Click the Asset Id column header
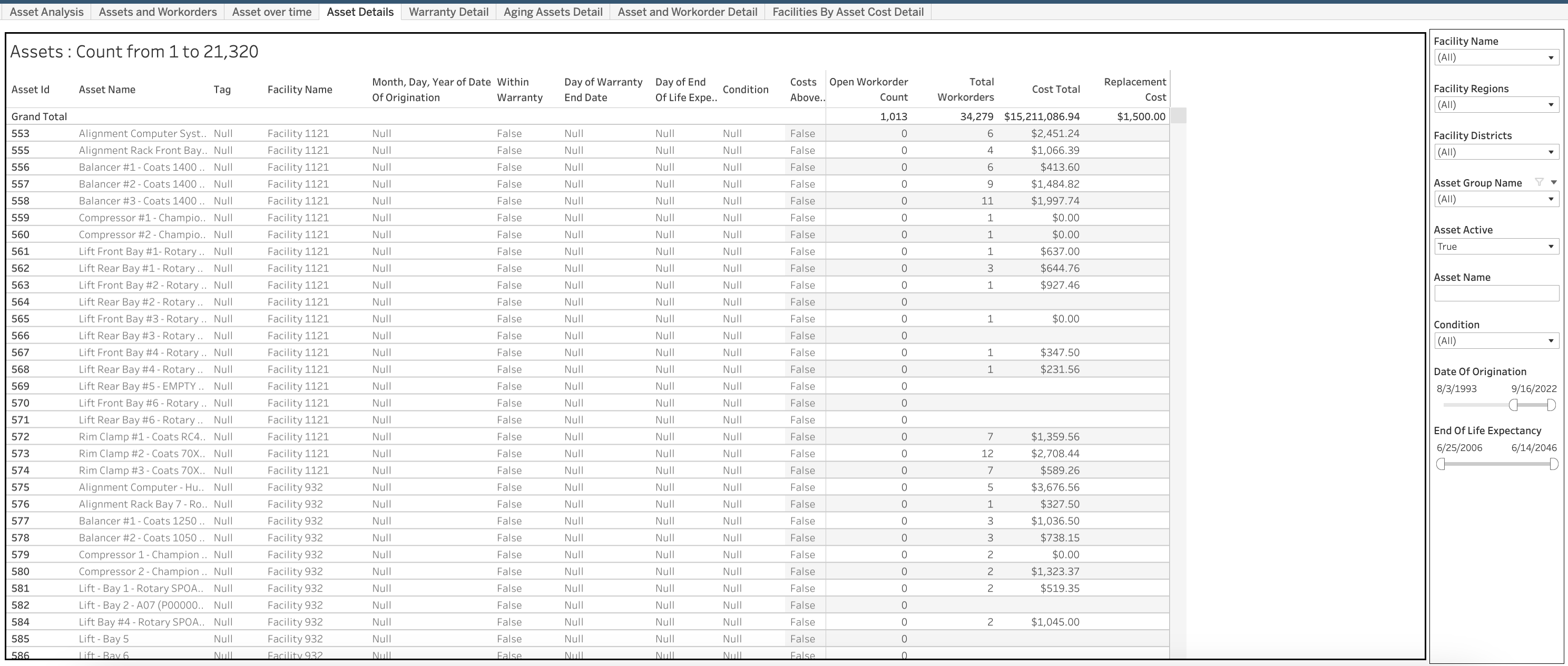Image resolution: width=1568 pixels, height=666 pixels. coord(31,90)
